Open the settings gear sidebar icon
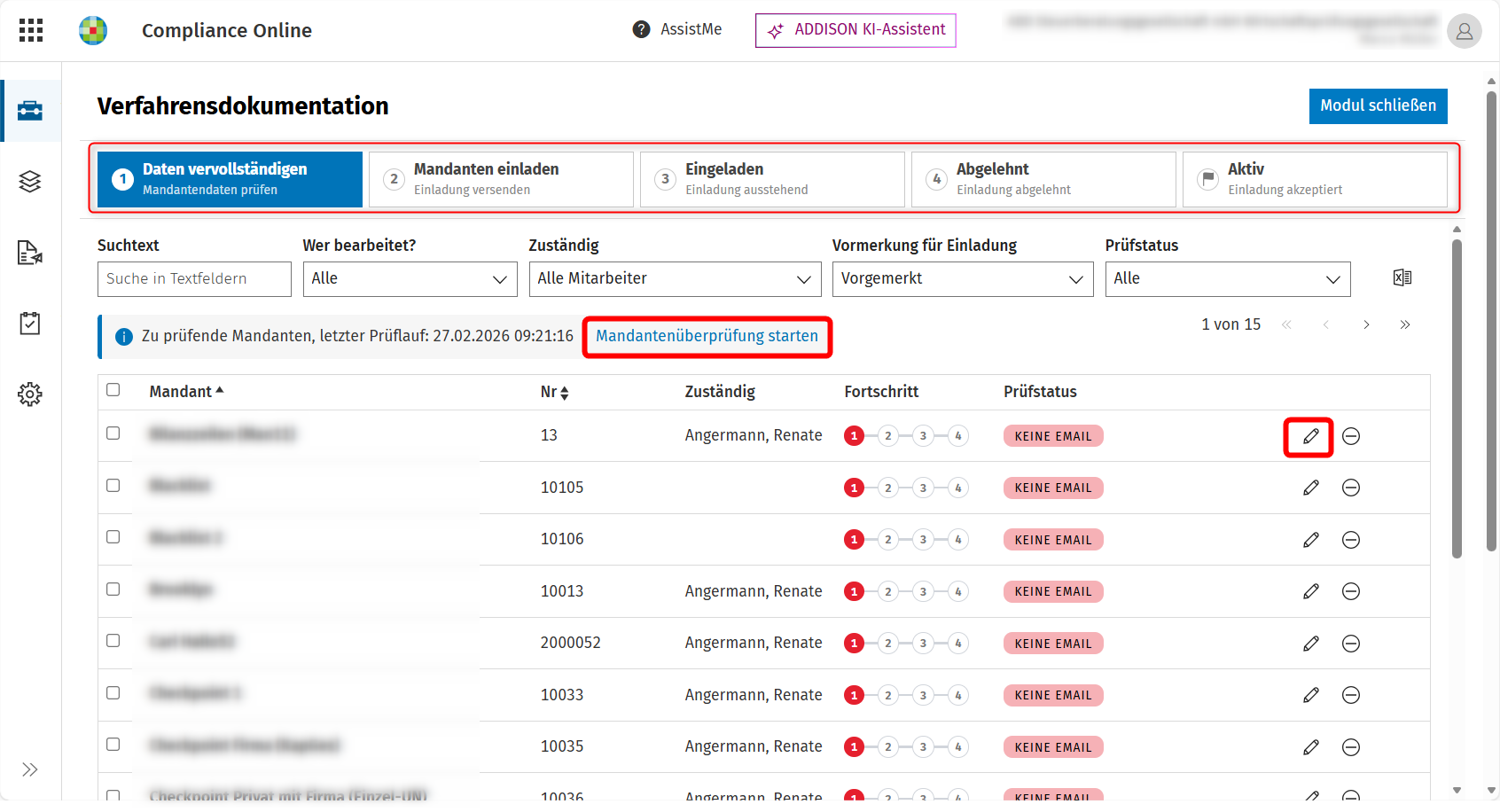 (30, 394)
